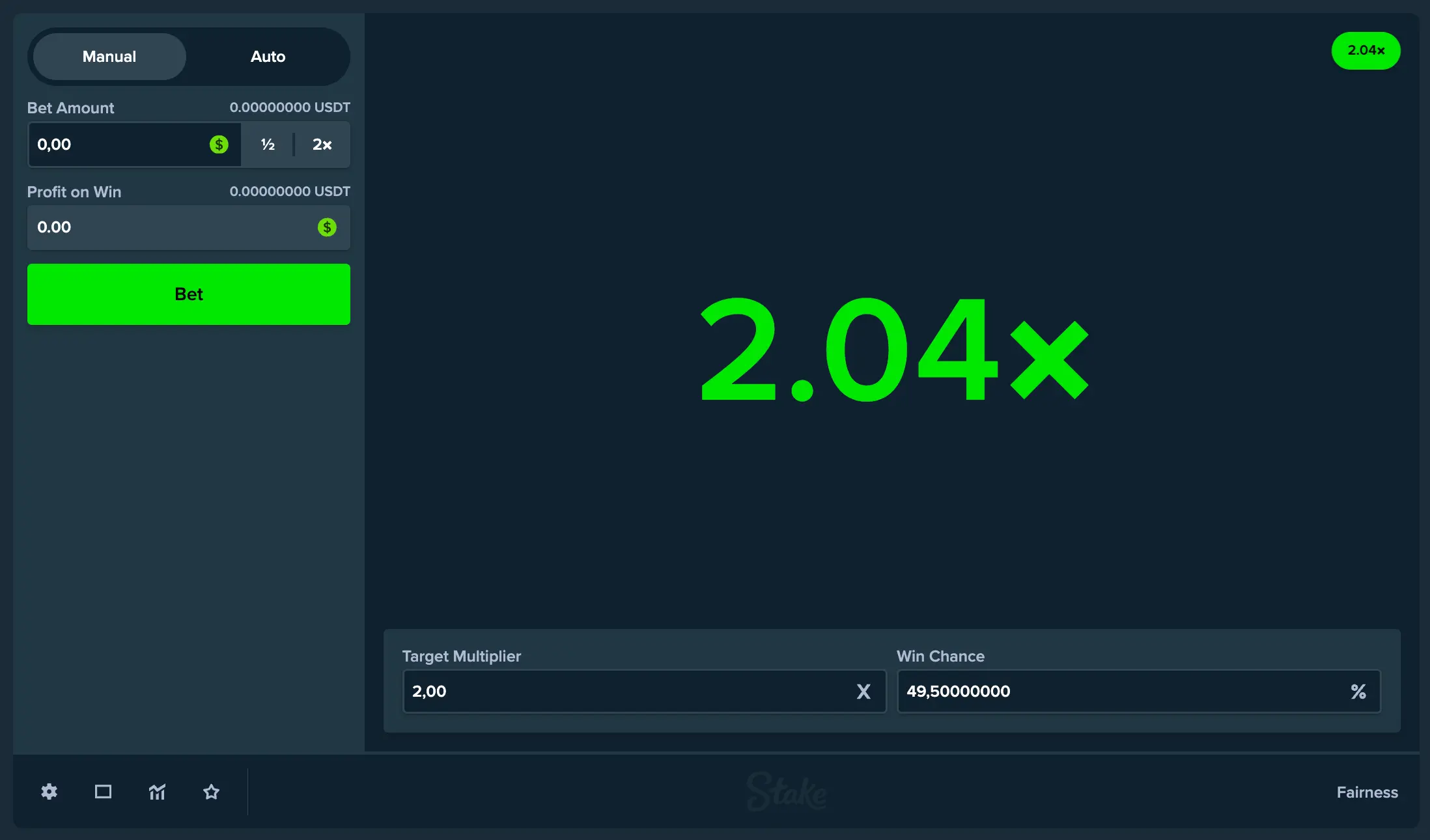Click the 2.04× result history pill
Screen dimensions: 1430x840
1366,51
